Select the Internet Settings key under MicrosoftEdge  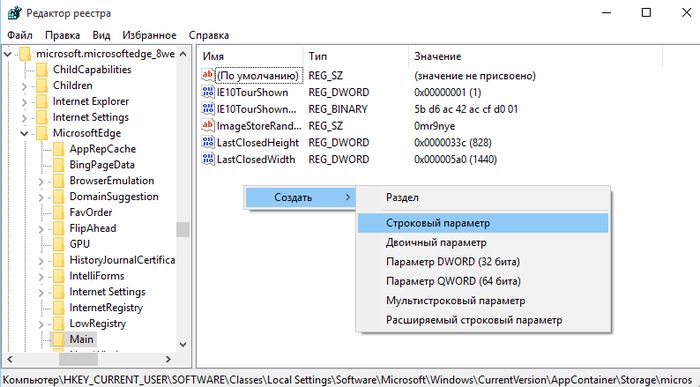(x=108, y=292)
